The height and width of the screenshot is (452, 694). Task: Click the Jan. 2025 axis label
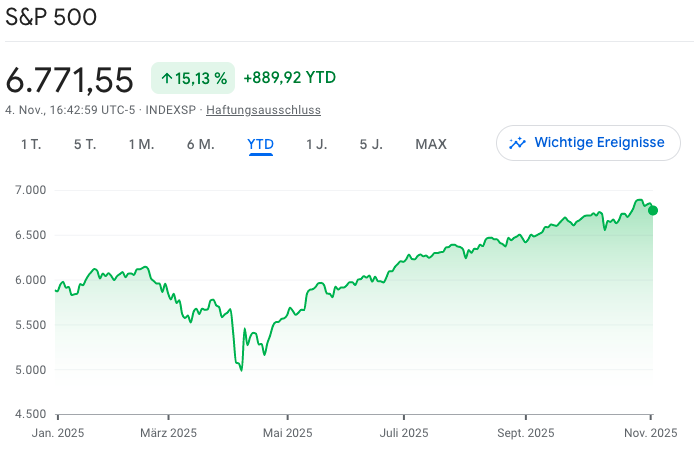coord(58,433)
